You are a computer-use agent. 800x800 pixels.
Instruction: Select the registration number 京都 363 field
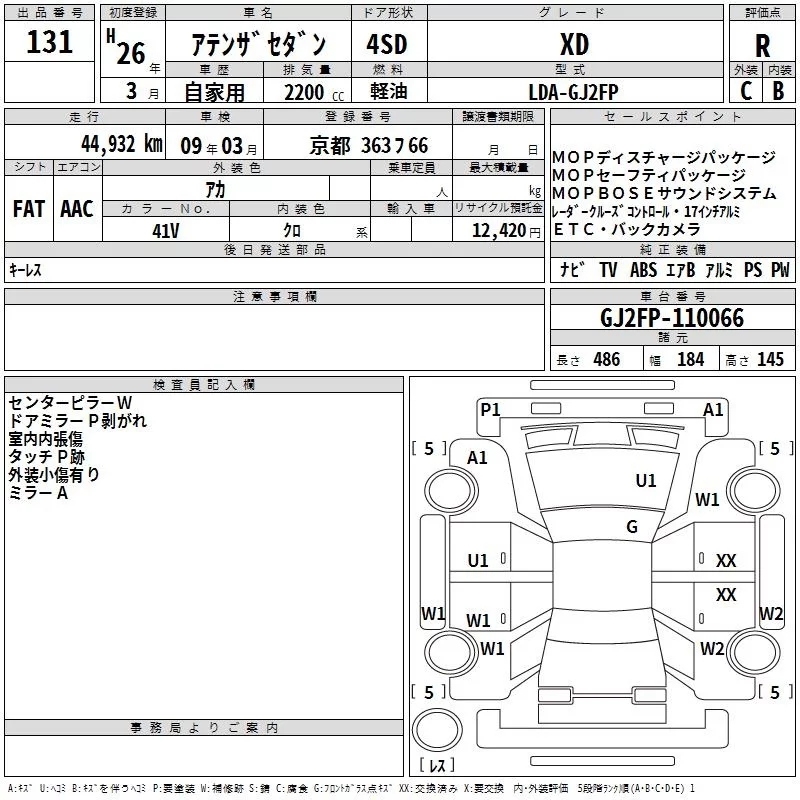(368, 145)
